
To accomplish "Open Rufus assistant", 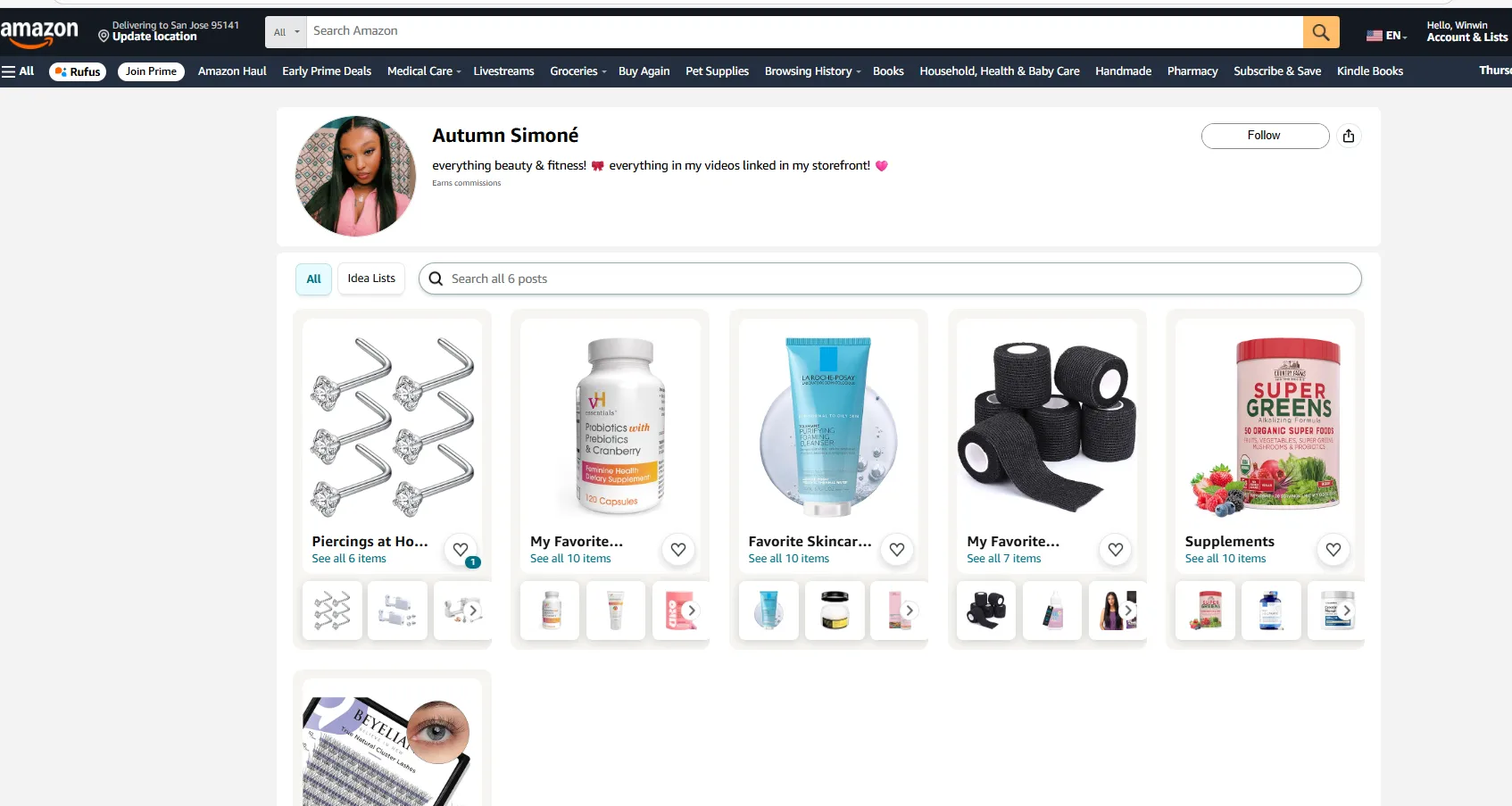I will click(x=78, y=71).
